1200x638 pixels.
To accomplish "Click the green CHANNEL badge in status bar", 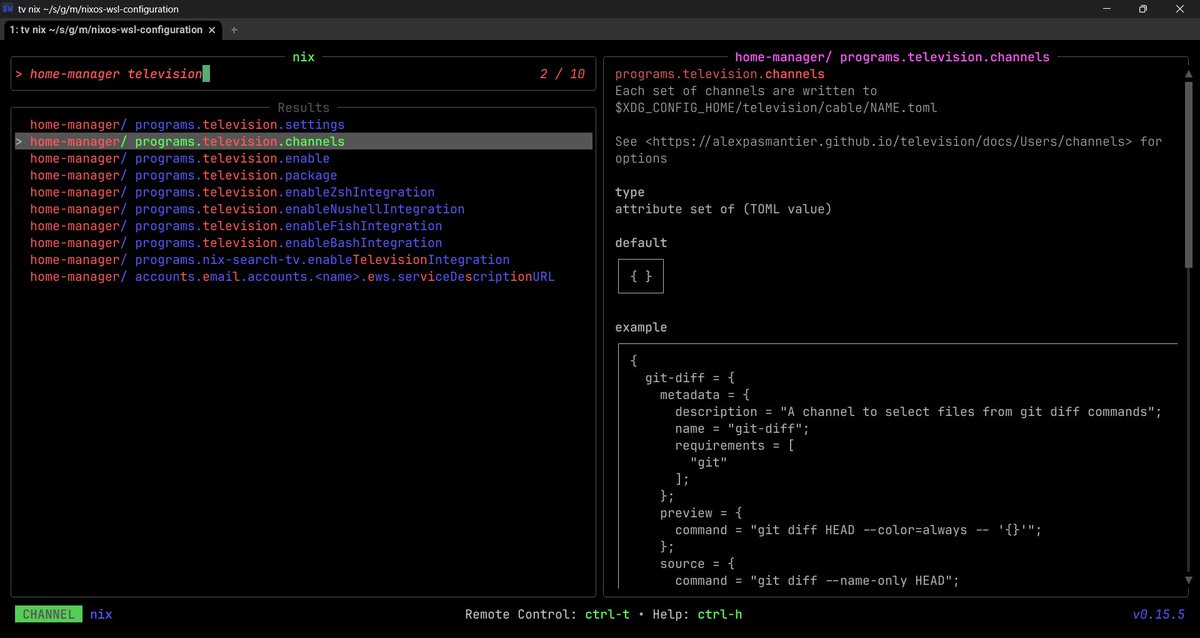I will (48, 614).
